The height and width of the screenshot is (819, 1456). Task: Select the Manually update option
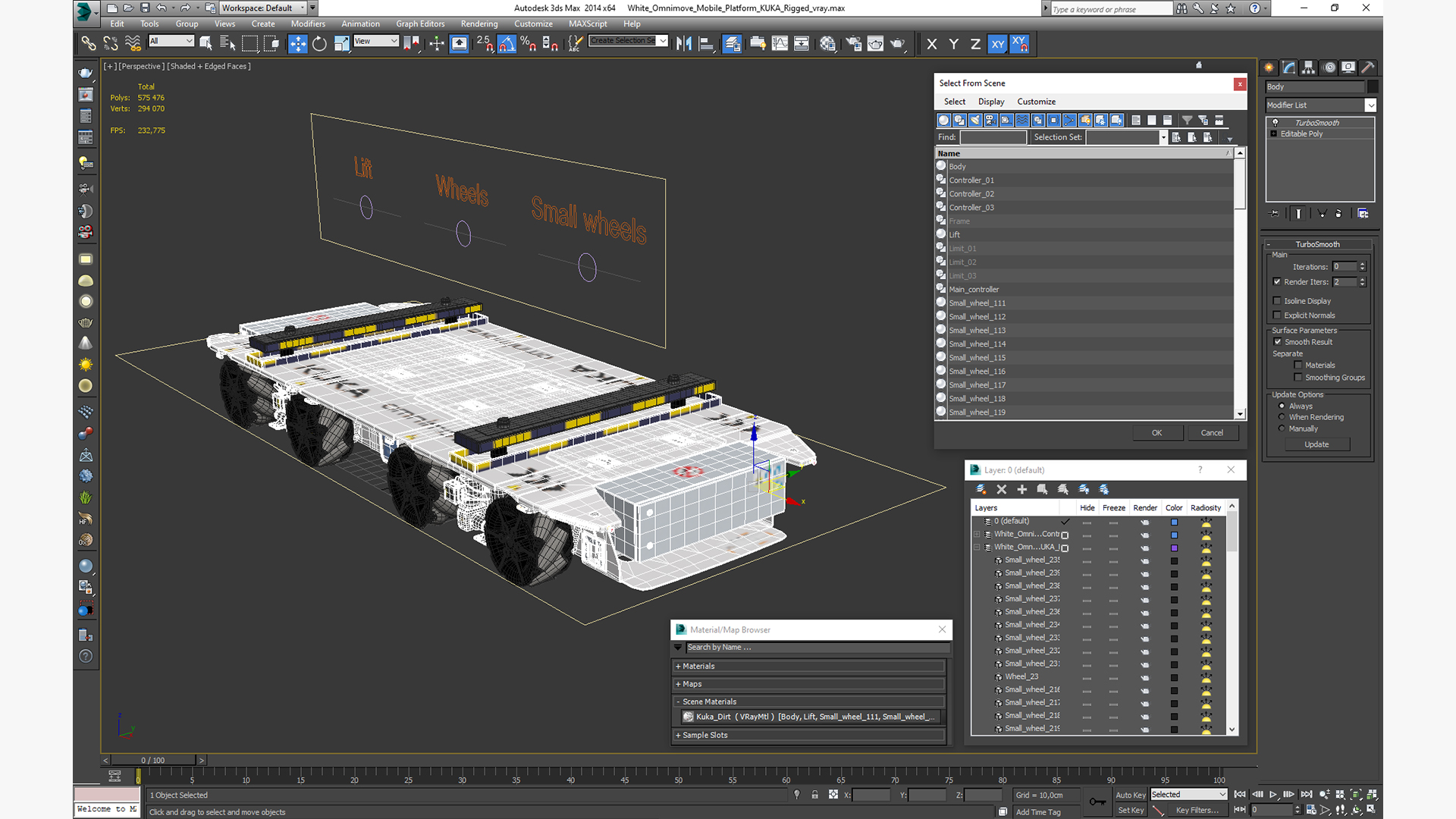1282,428
